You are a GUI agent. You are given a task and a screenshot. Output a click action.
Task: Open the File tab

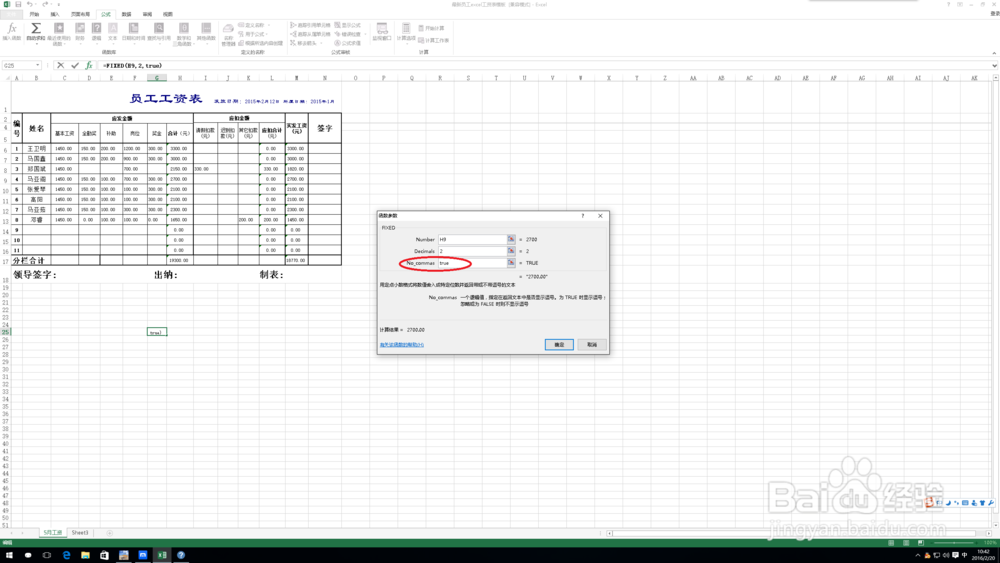coord(11,14)
